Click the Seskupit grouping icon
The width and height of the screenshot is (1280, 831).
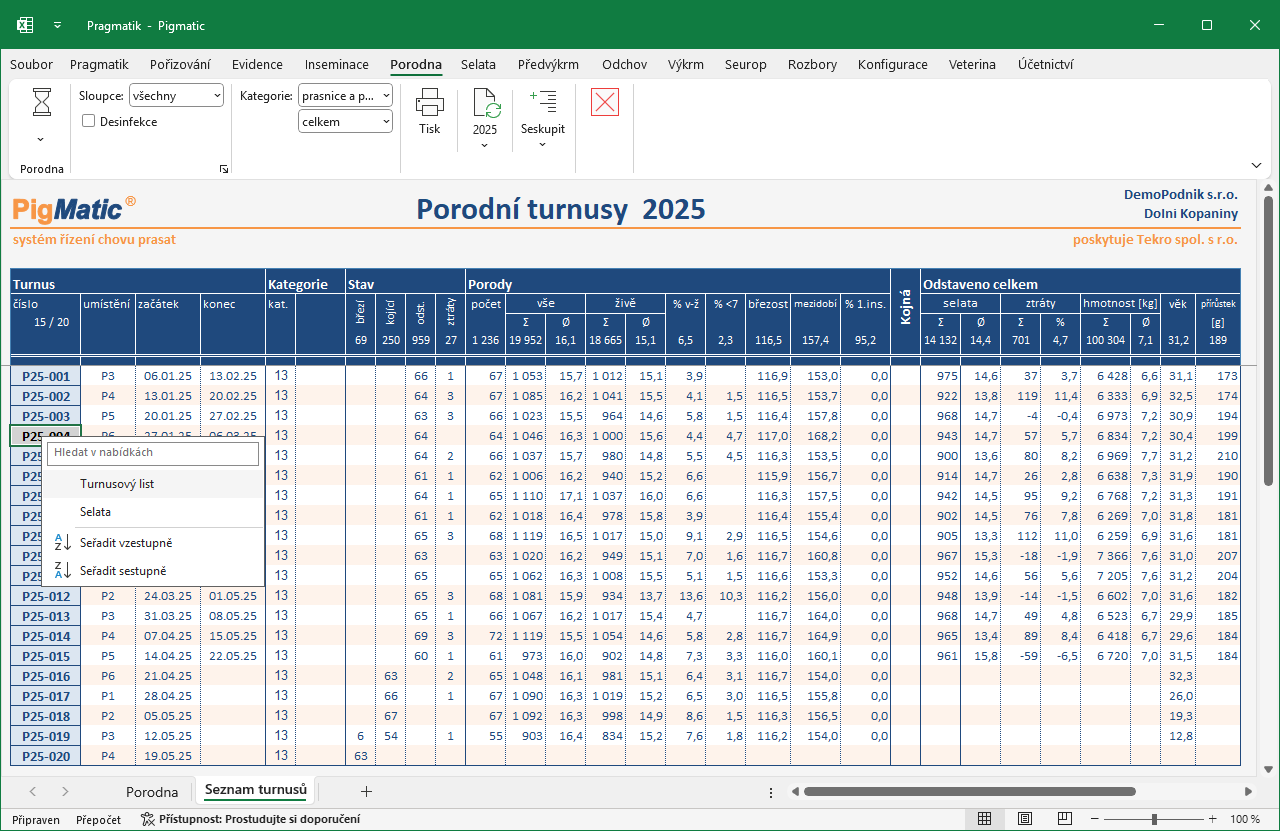(543, 104)
